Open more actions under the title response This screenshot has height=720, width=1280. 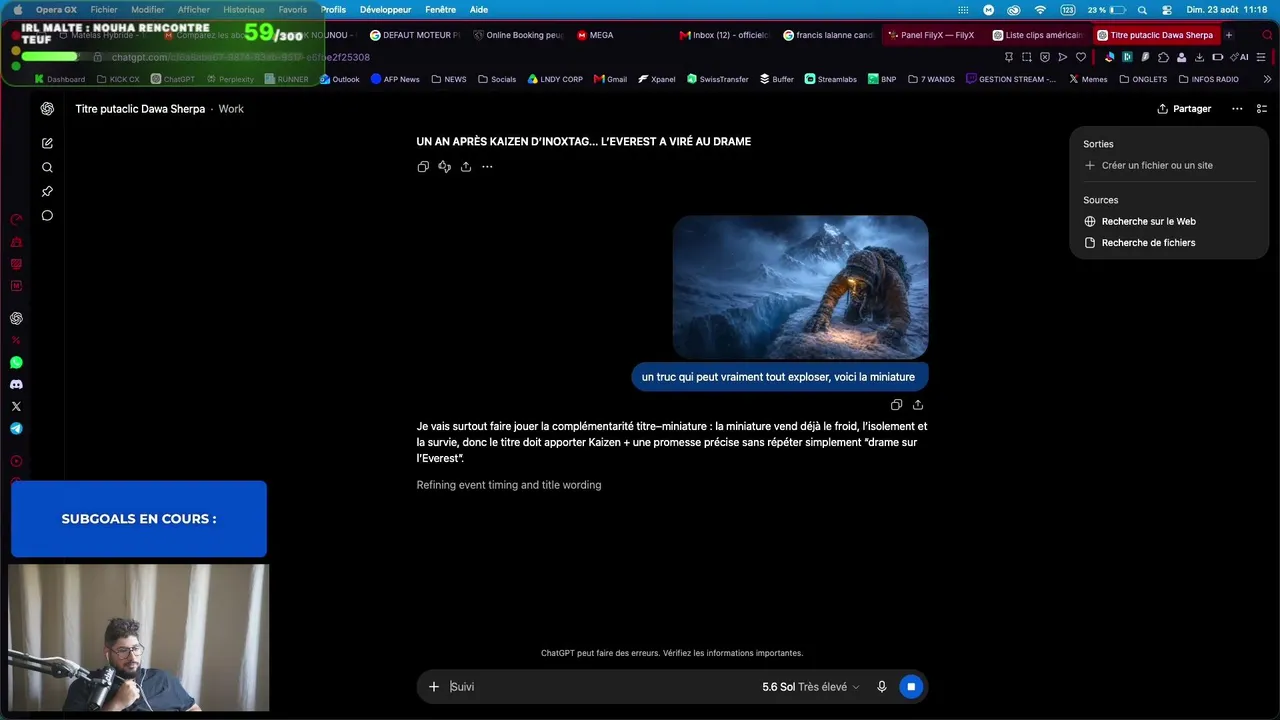pos(487,167)
